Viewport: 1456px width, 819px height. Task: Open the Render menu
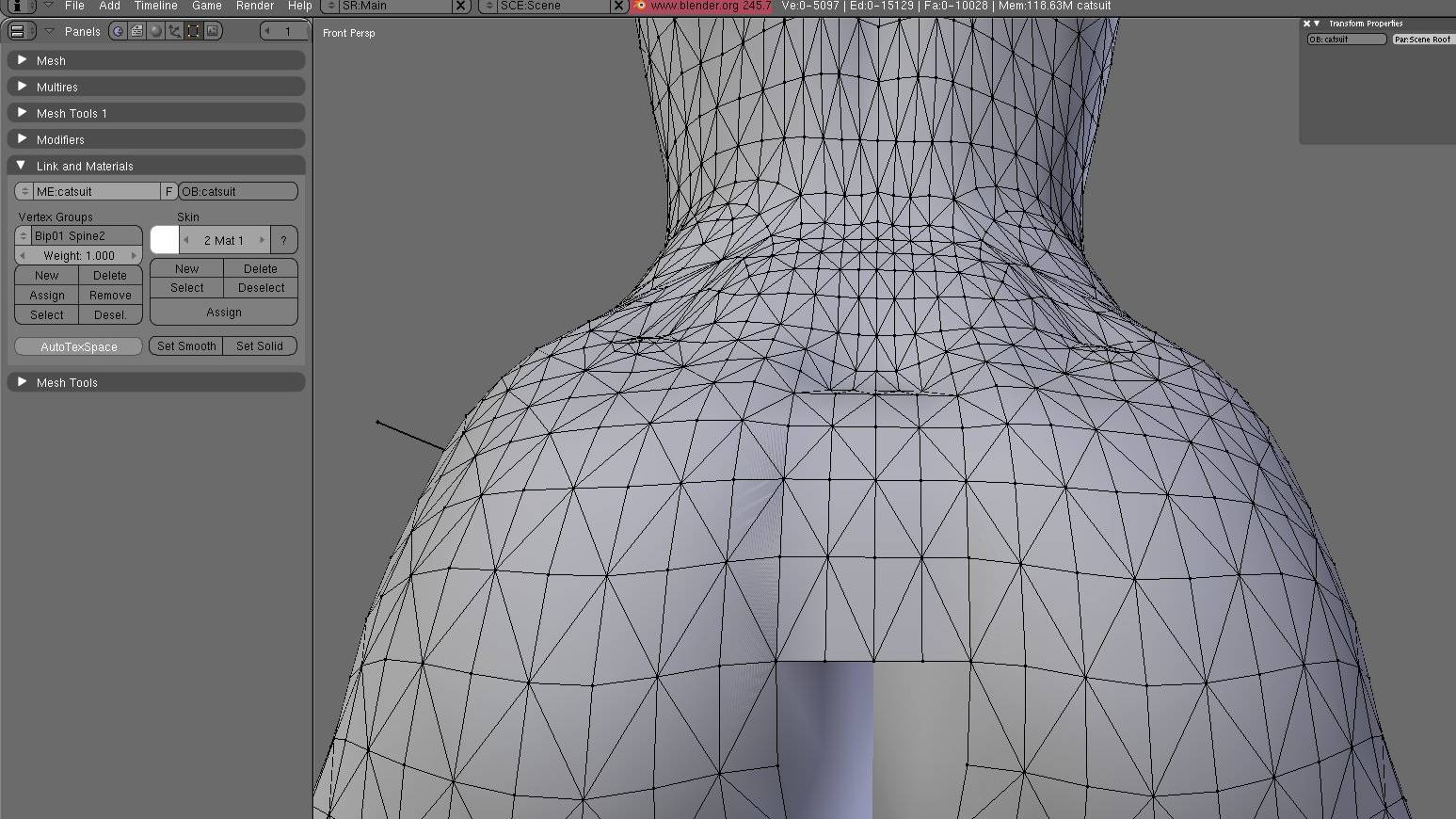click(x=254, y=6)
